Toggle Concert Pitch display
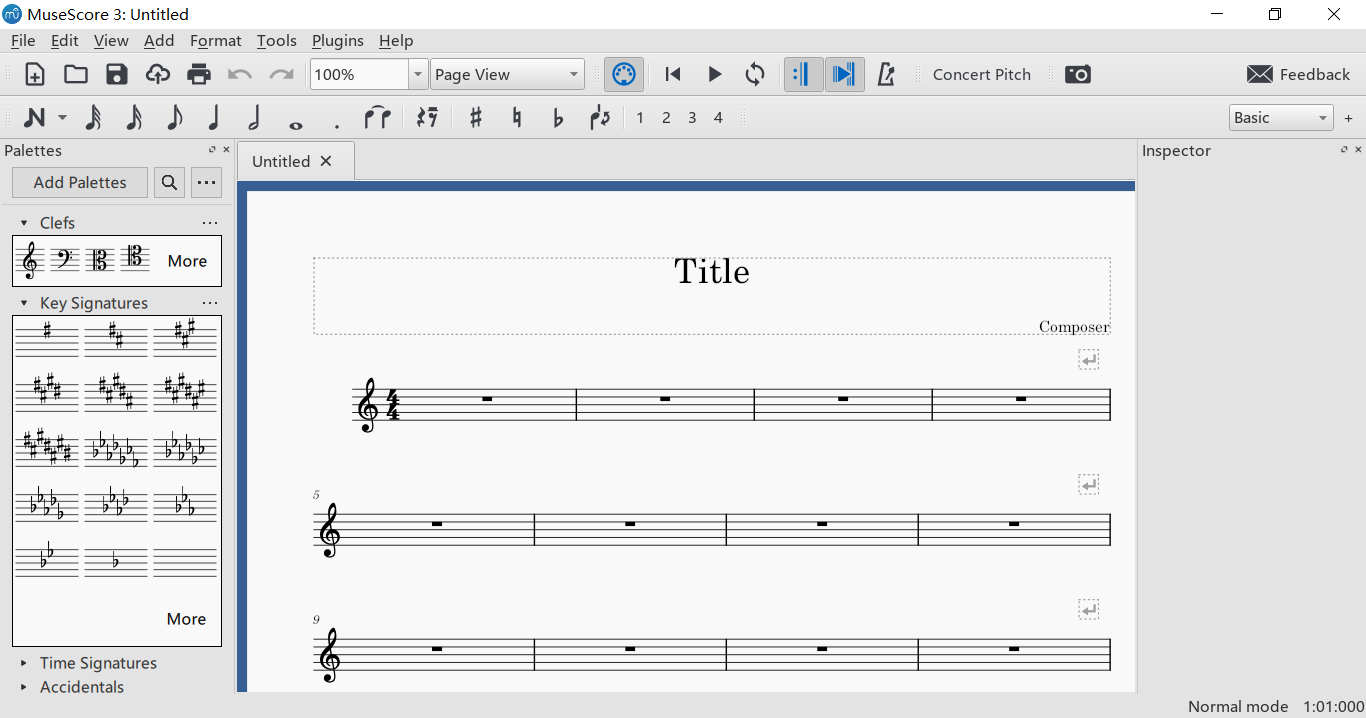 pyautogui.click(x=981, y=75)
